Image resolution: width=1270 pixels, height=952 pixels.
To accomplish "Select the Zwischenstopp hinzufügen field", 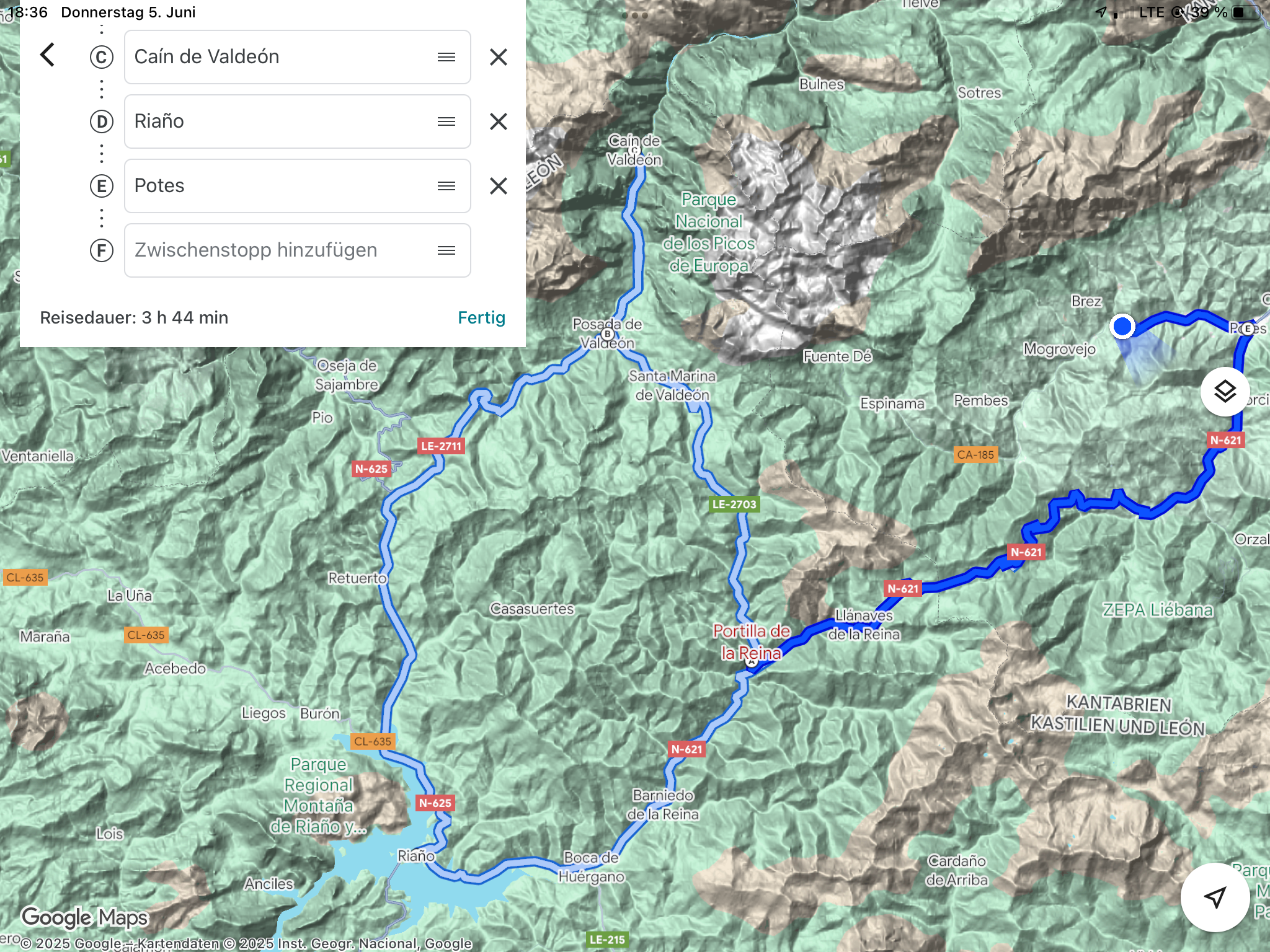I will pyautogui.click(x=298, y=250).
